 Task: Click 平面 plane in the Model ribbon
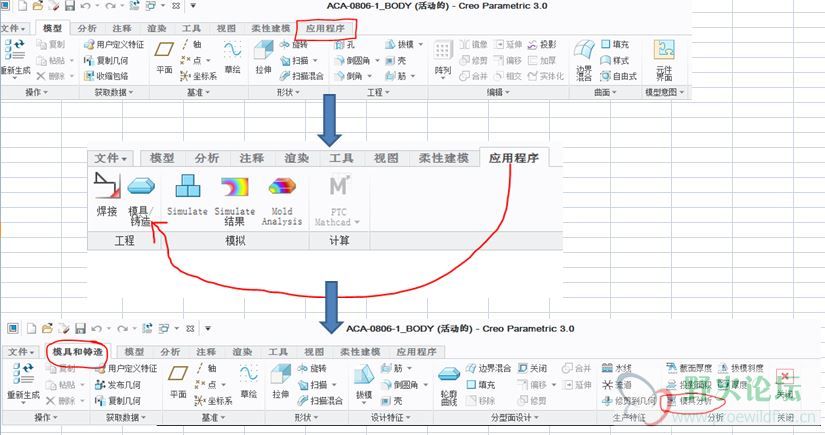(164, 58)
